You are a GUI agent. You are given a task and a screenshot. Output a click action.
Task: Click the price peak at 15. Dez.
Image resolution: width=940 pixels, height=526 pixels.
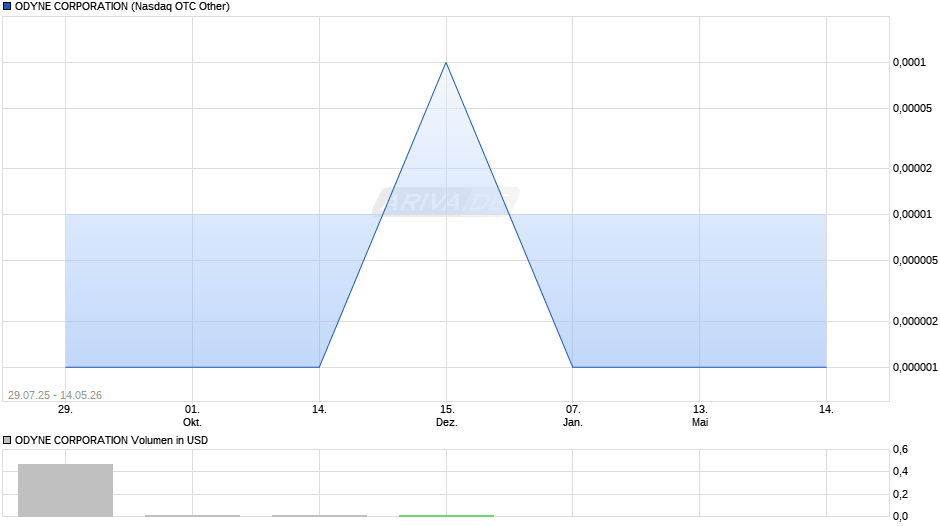(446, 62)
